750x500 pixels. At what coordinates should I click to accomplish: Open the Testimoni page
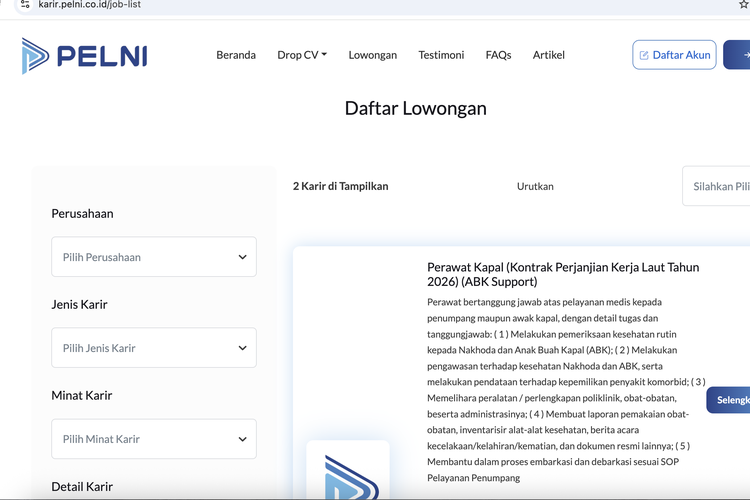[441, 55]
